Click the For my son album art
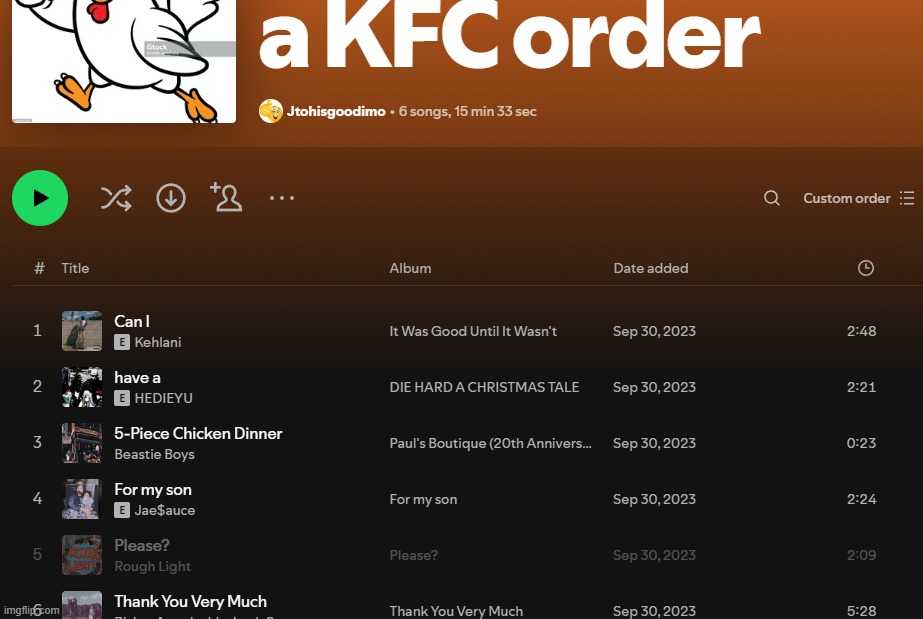Viewport: 923px width, 619px height. pos(82,499)
